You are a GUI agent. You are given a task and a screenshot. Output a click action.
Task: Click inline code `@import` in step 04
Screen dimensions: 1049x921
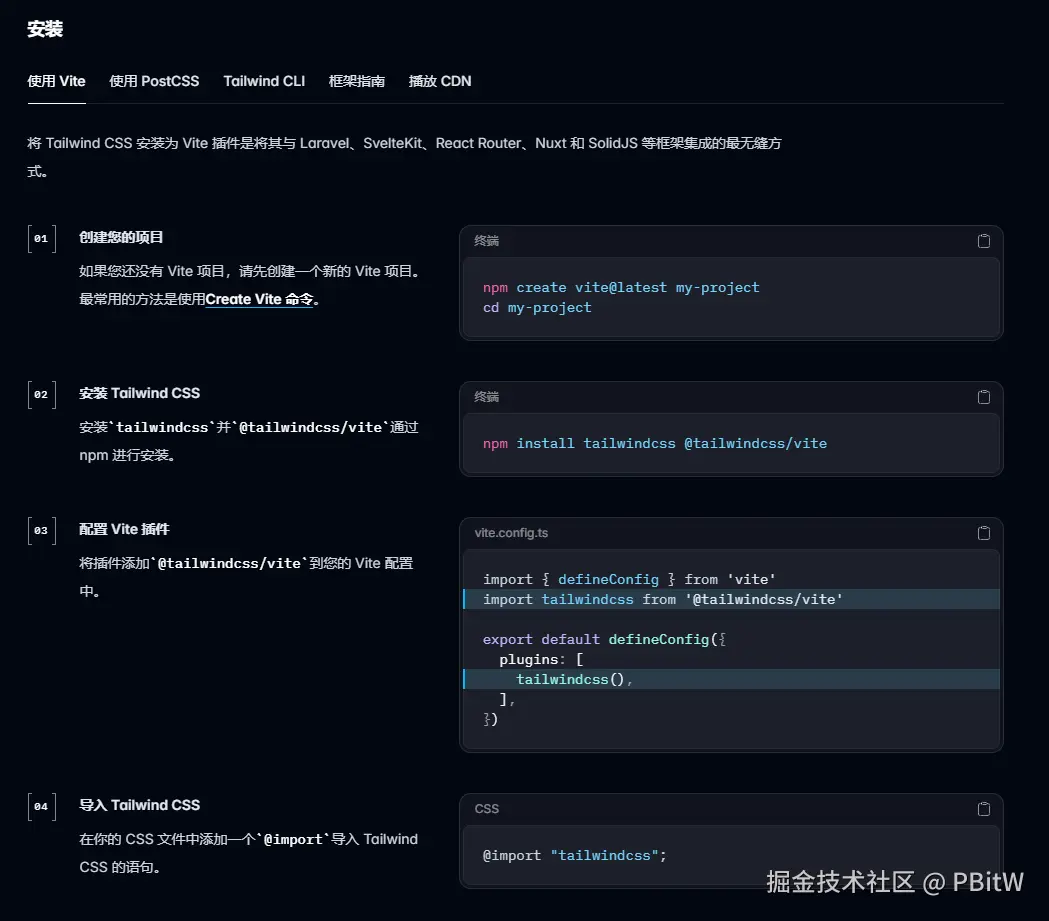point(293,839)
